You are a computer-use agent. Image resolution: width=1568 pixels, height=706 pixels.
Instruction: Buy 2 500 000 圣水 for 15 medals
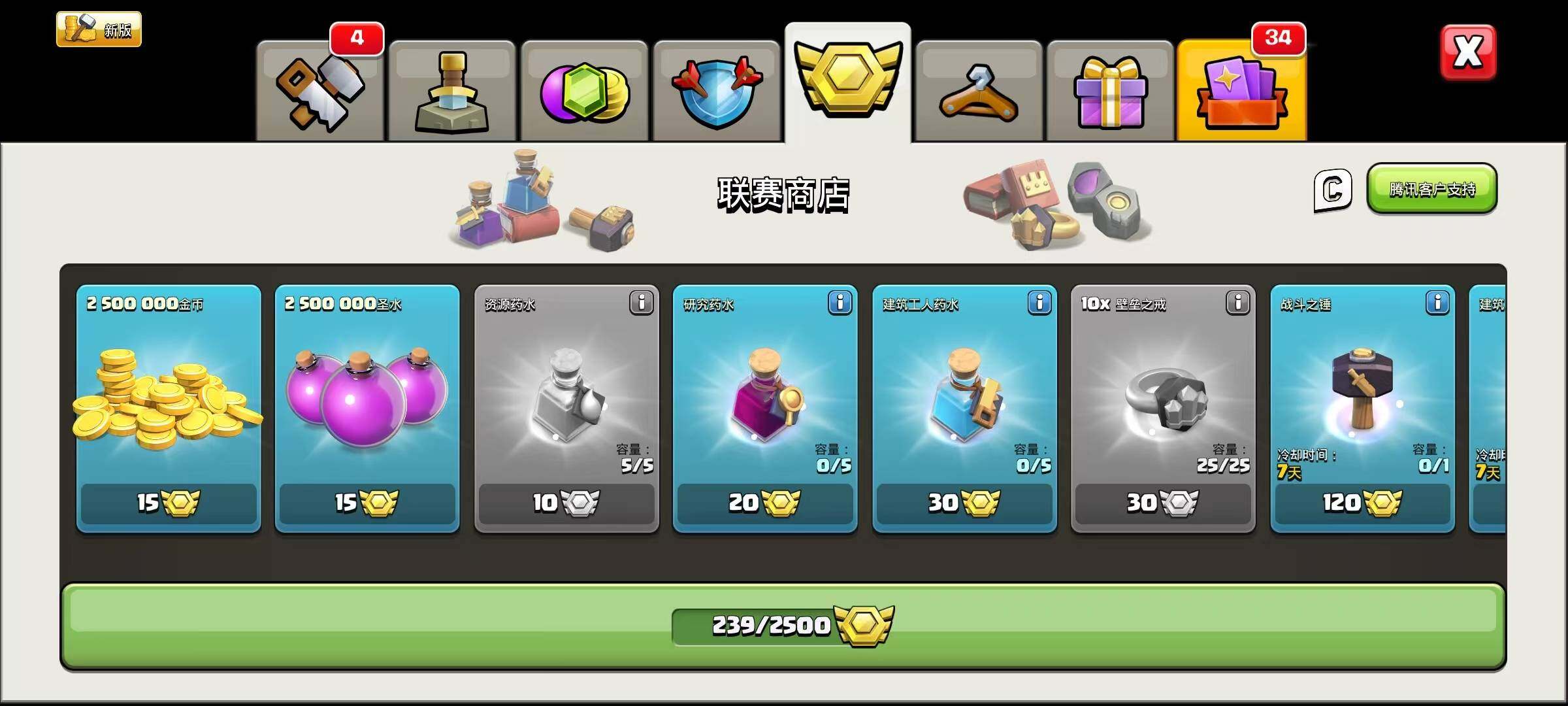point(367,503)
